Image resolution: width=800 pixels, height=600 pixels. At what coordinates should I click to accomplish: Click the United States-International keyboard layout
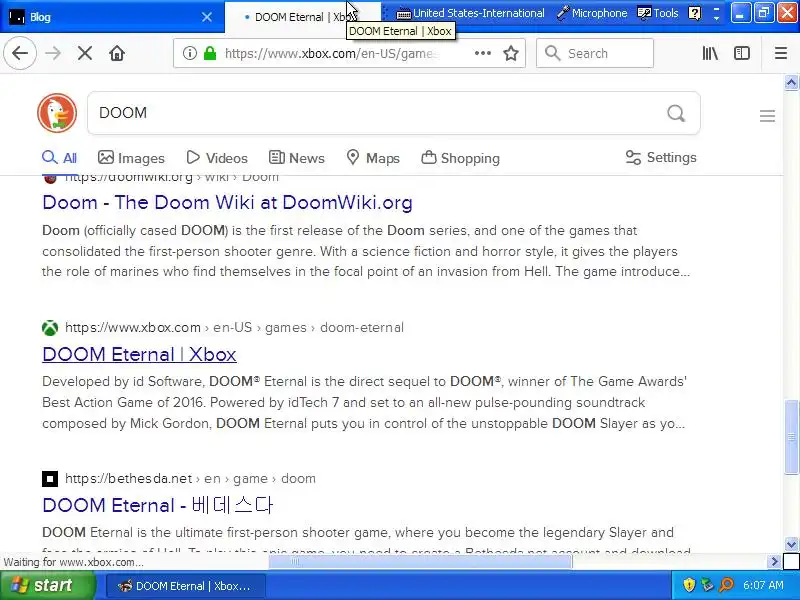[470, 13]
